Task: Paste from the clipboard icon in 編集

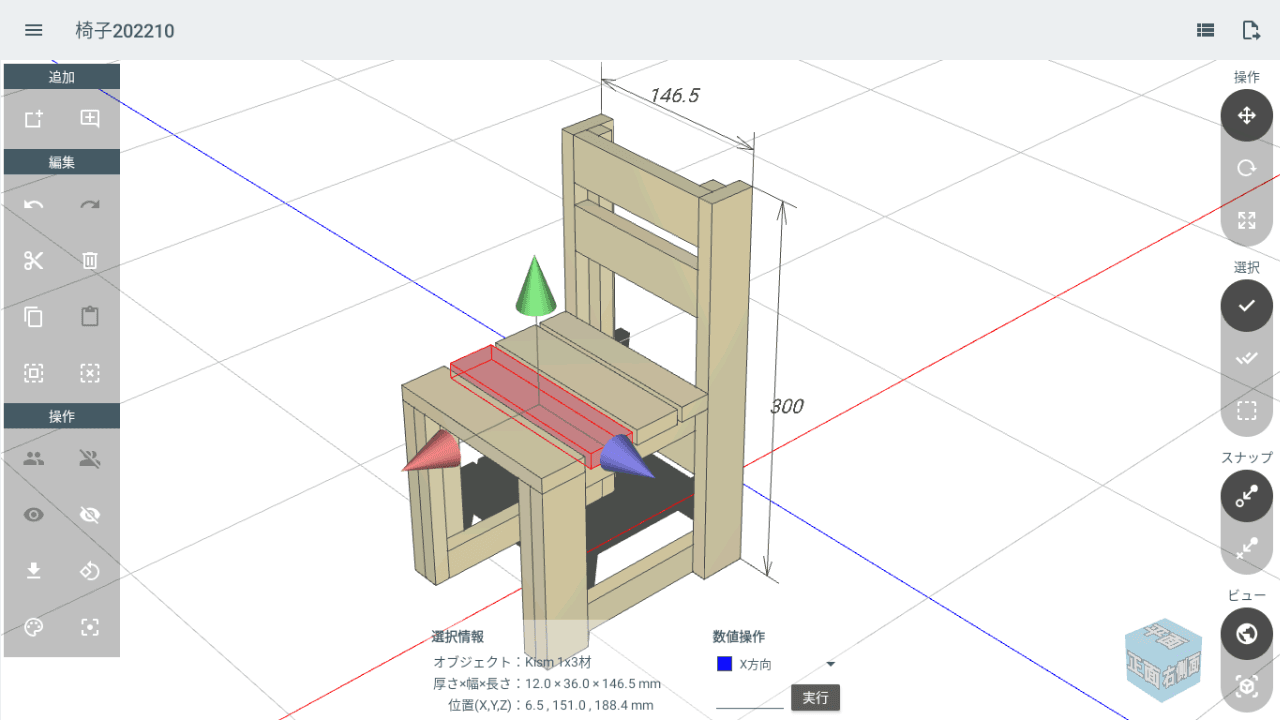Action: [89, 317]
